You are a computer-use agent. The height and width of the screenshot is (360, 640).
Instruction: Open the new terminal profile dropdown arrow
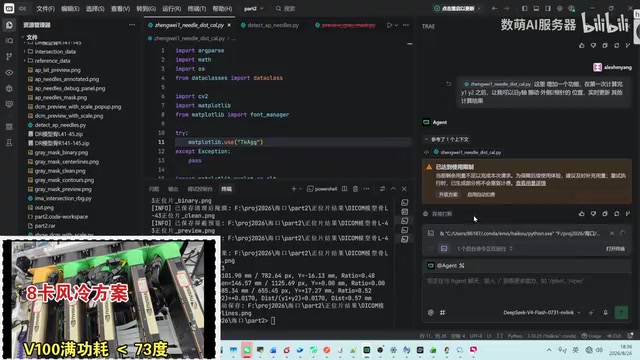(300, 189)
